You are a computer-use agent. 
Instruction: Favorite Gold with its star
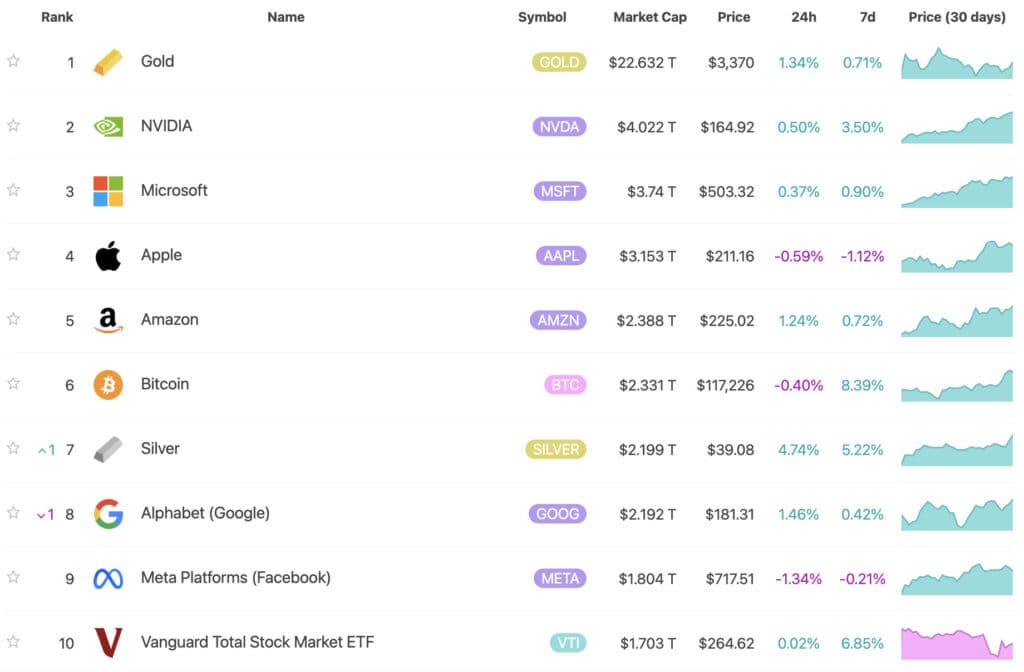(13, 61)
